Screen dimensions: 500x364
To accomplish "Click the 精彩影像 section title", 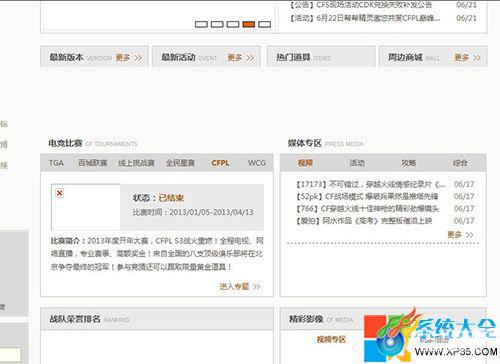I will 306,319.
